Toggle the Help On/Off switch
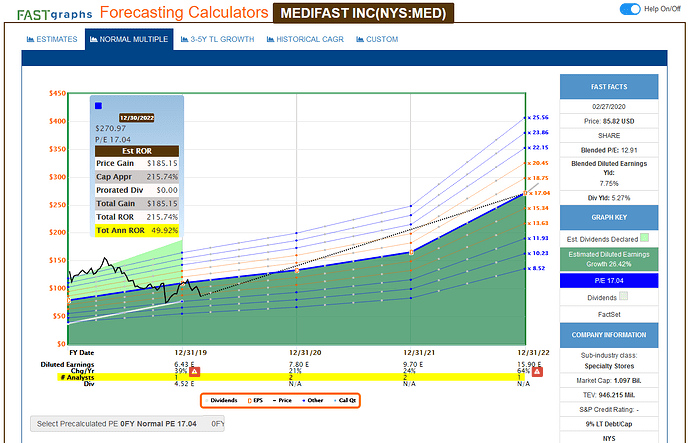This screenshot has width=689, height=443. (630, 9)
